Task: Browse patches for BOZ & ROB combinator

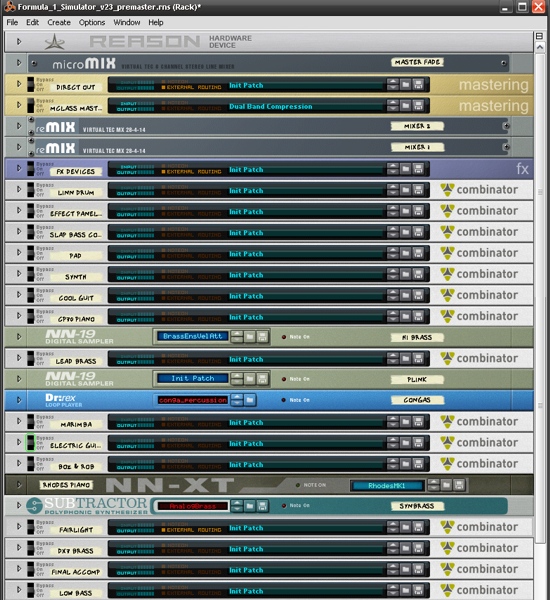Action: 405,464
